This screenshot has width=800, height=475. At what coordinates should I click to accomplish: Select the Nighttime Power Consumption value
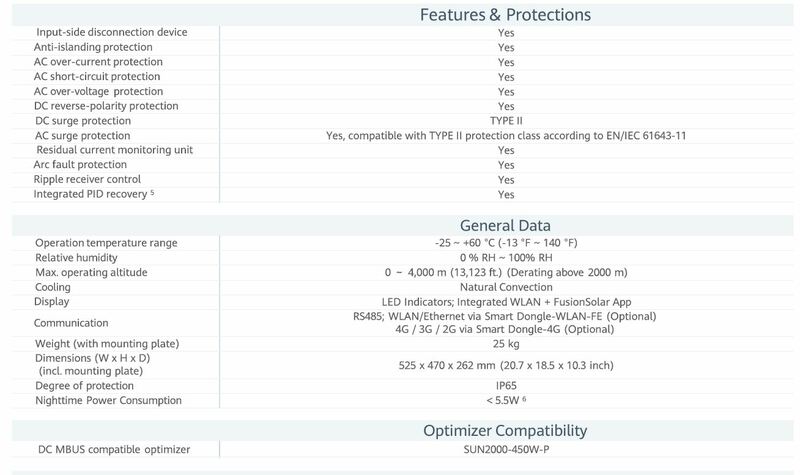pyautogui.click(x=505, y=401)
